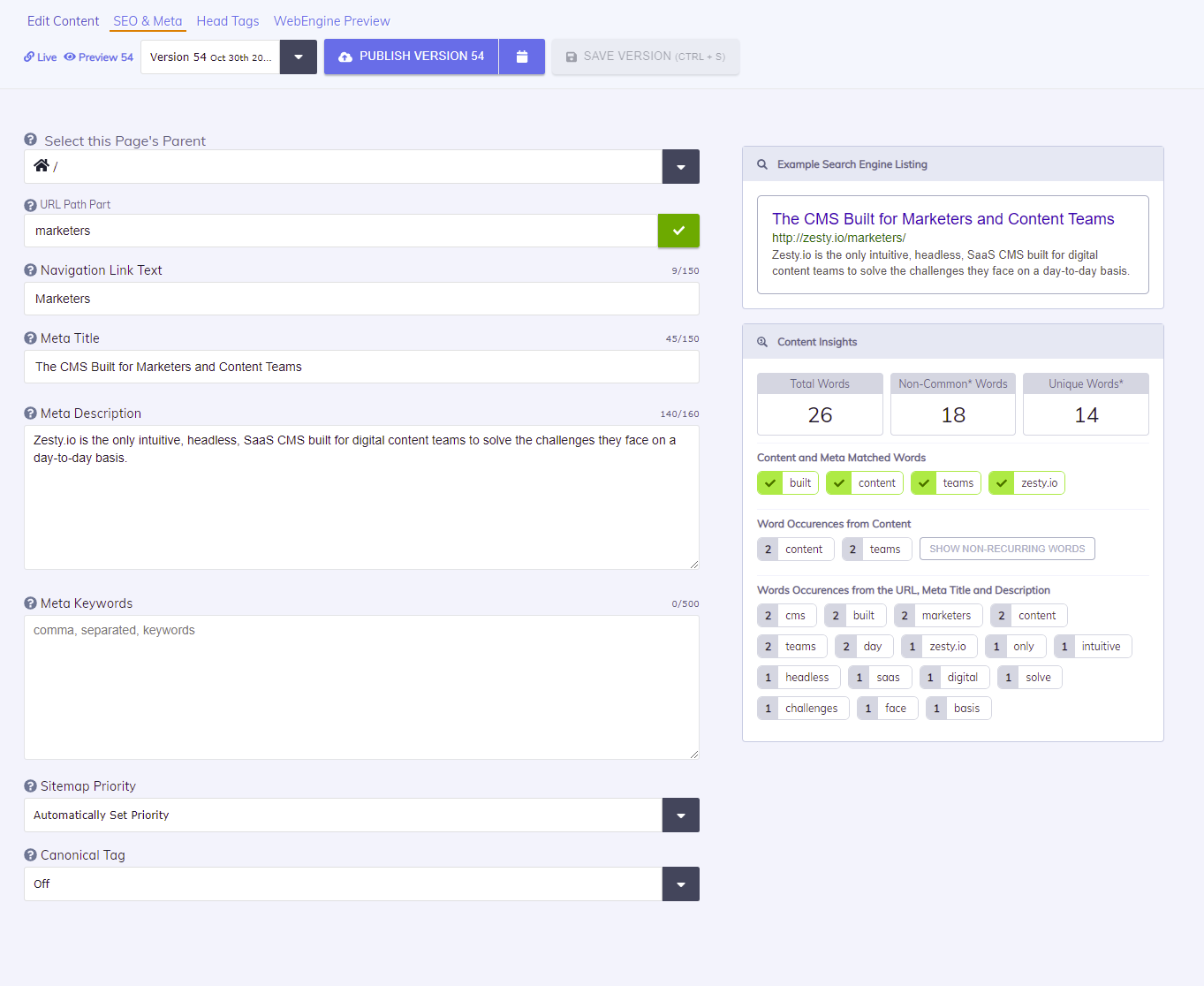Click the calendar schedule publish icon
1204x986 pixels.
click(x=522, y=57)
